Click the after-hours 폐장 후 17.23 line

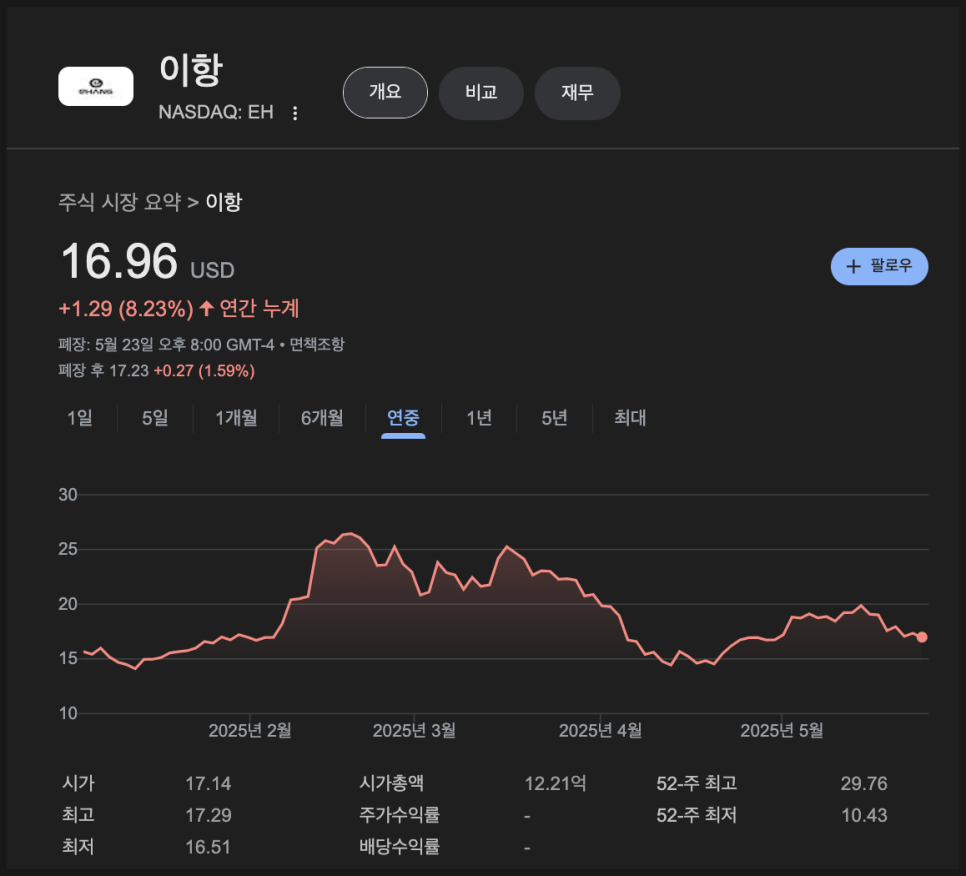pyautogui.click(x=156, y=371)
